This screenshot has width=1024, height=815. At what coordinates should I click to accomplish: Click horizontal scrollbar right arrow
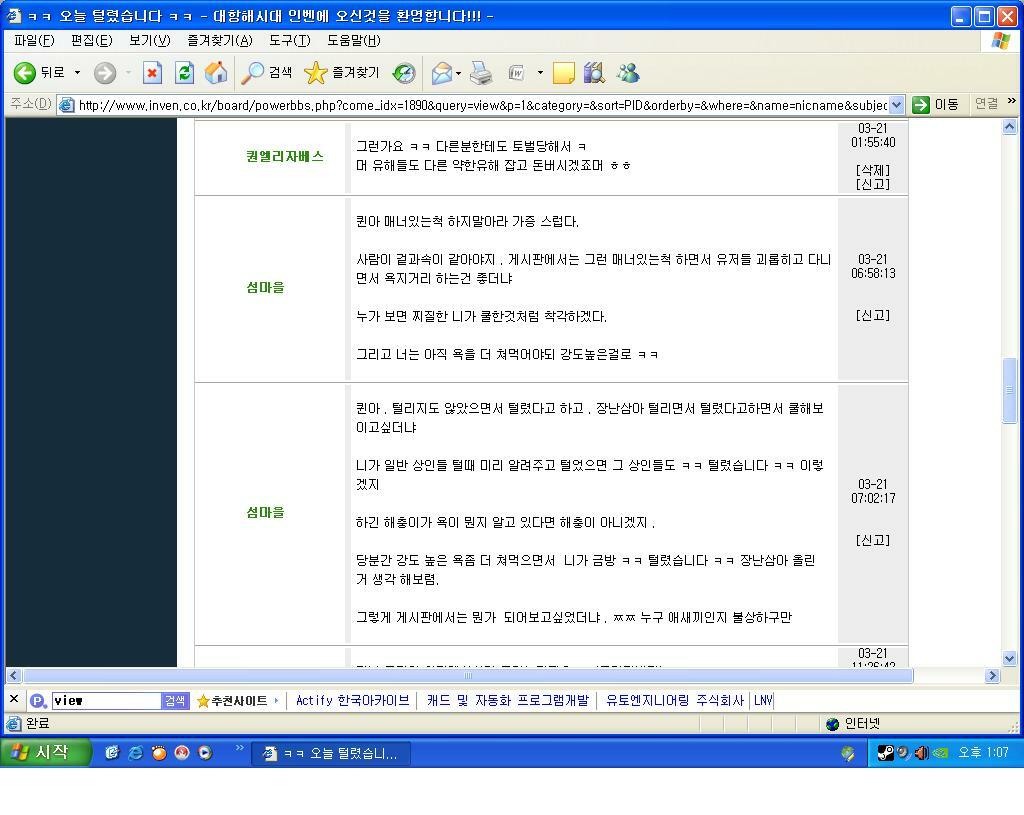click(993, 675)
